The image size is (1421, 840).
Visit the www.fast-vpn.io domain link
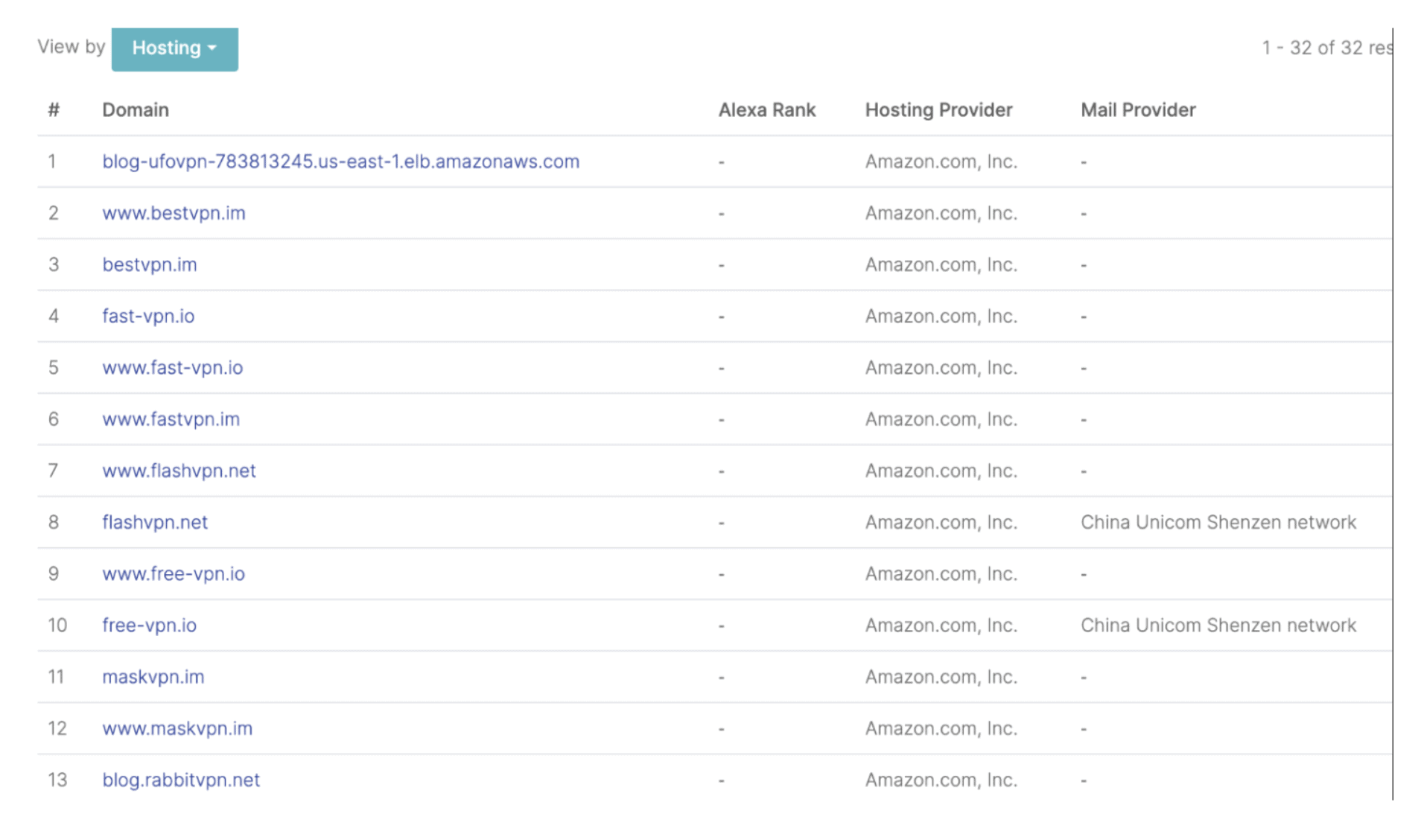(173, 367)
